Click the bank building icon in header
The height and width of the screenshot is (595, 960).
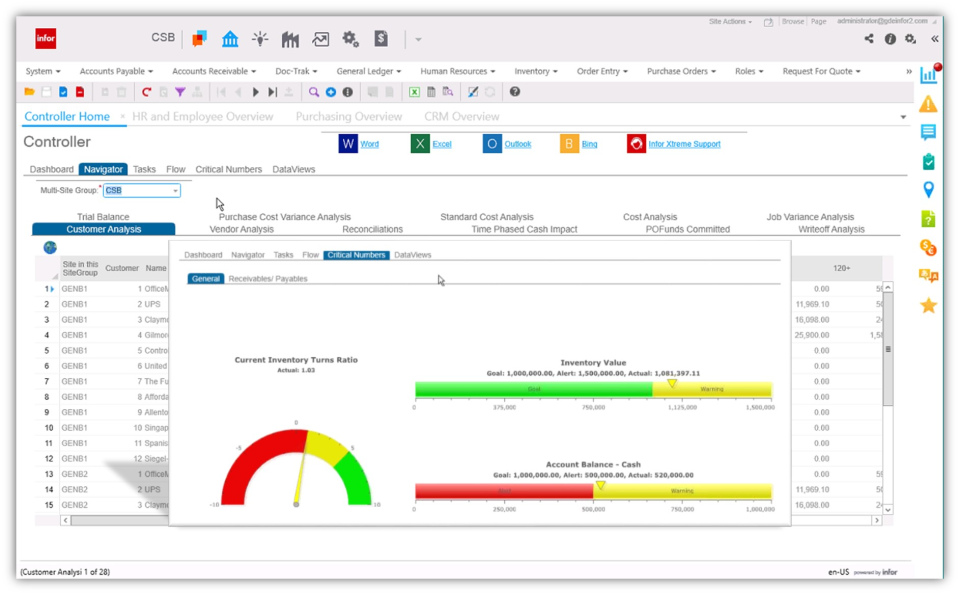230,39
